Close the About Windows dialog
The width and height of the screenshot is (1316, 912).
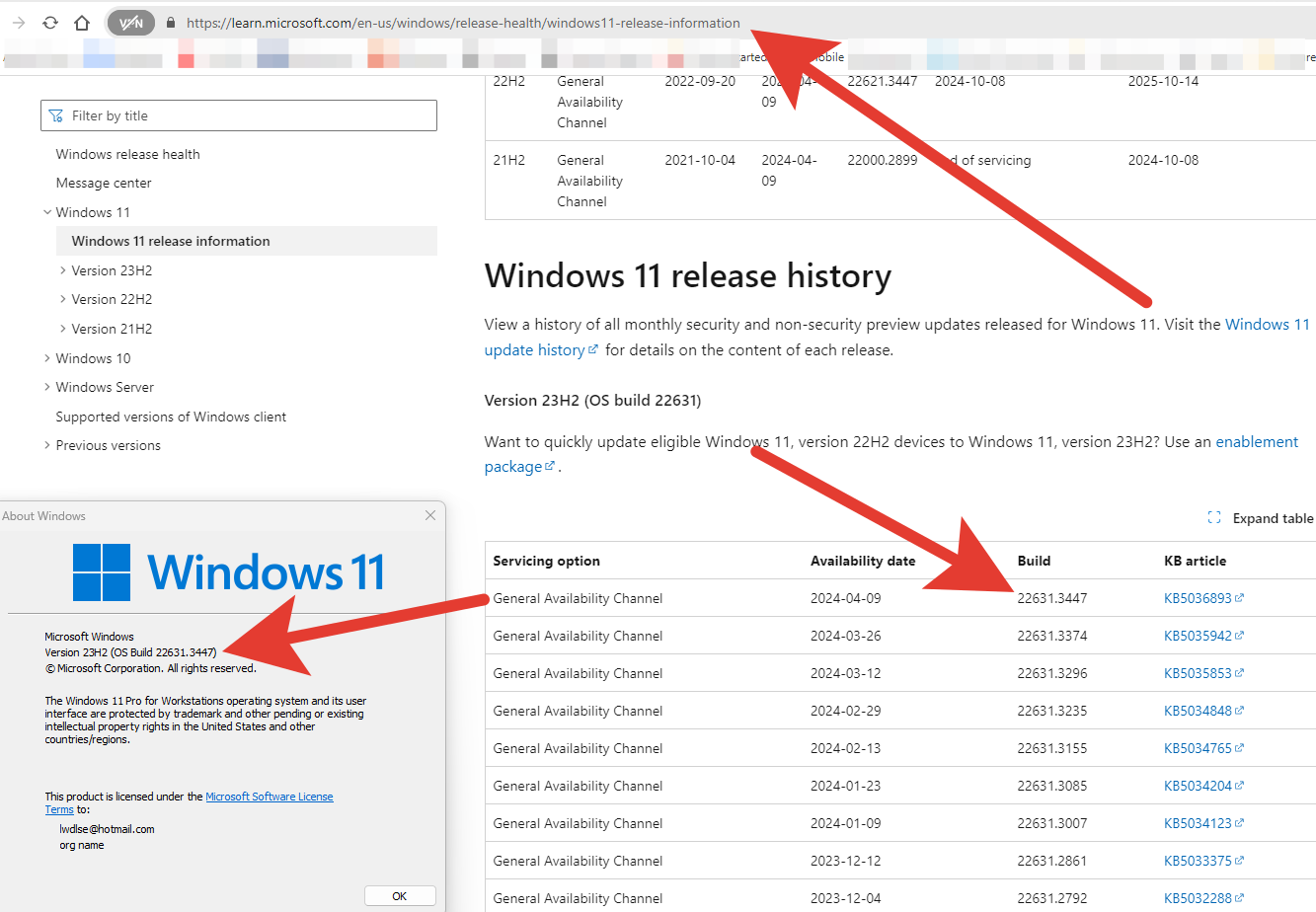click(x=430, y=515)
